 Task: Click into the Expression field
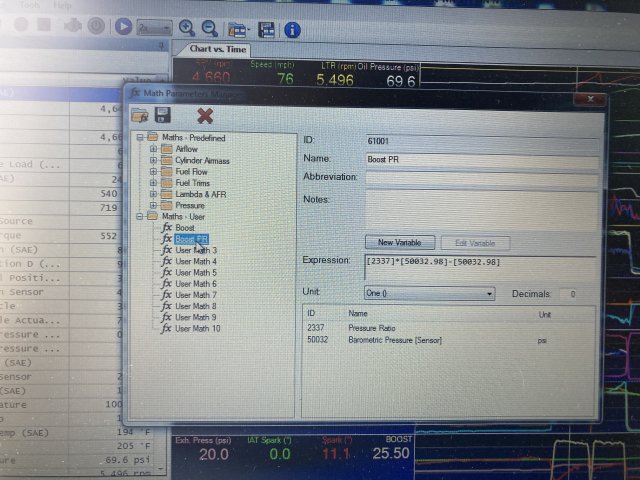[x=480, y=262]
